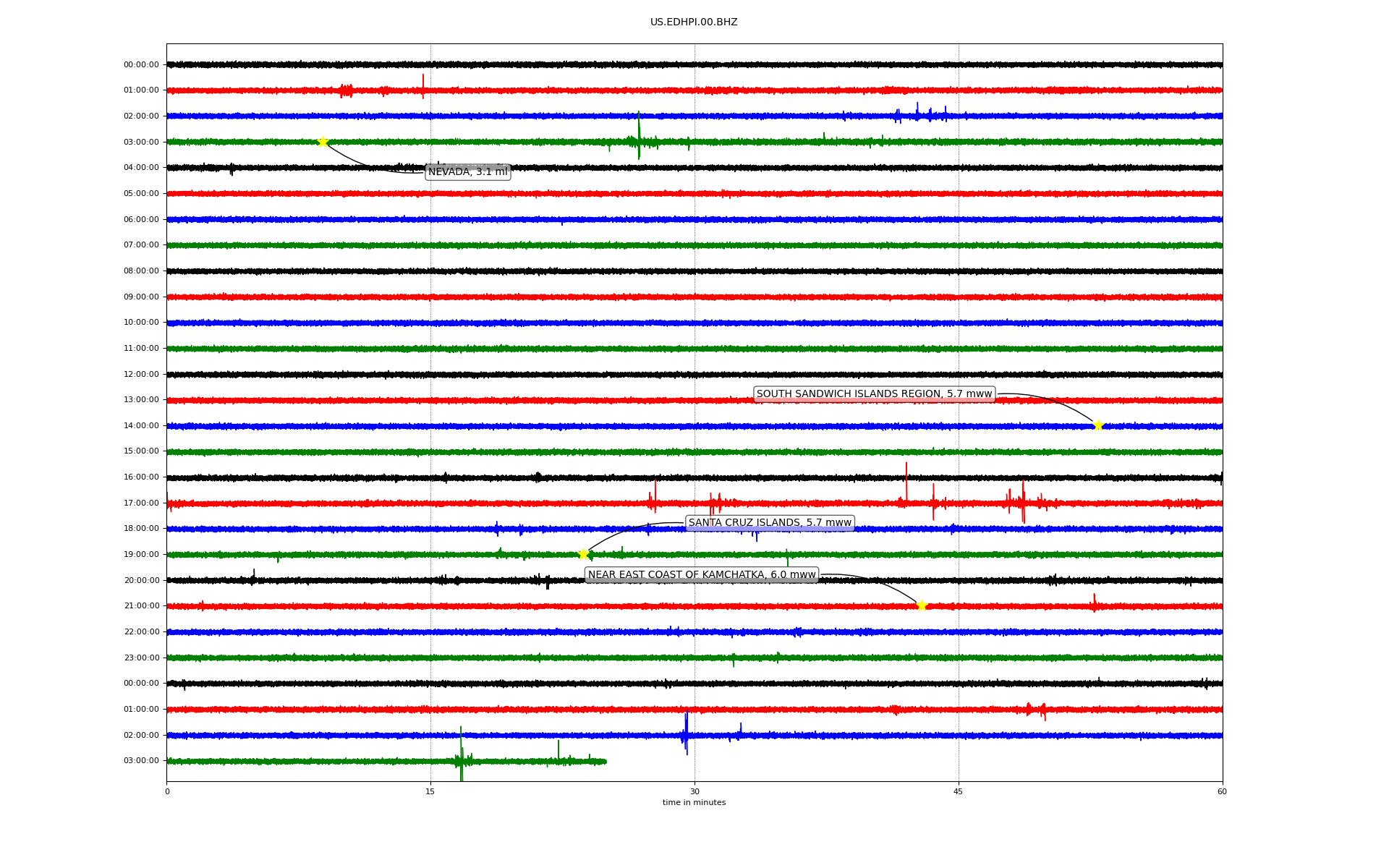Image resolution: width=1389 pixels, height=868 pixels.
Task: Click the 12:00:00 time row label
Action: pyautogui.click(x=141, y=374)
